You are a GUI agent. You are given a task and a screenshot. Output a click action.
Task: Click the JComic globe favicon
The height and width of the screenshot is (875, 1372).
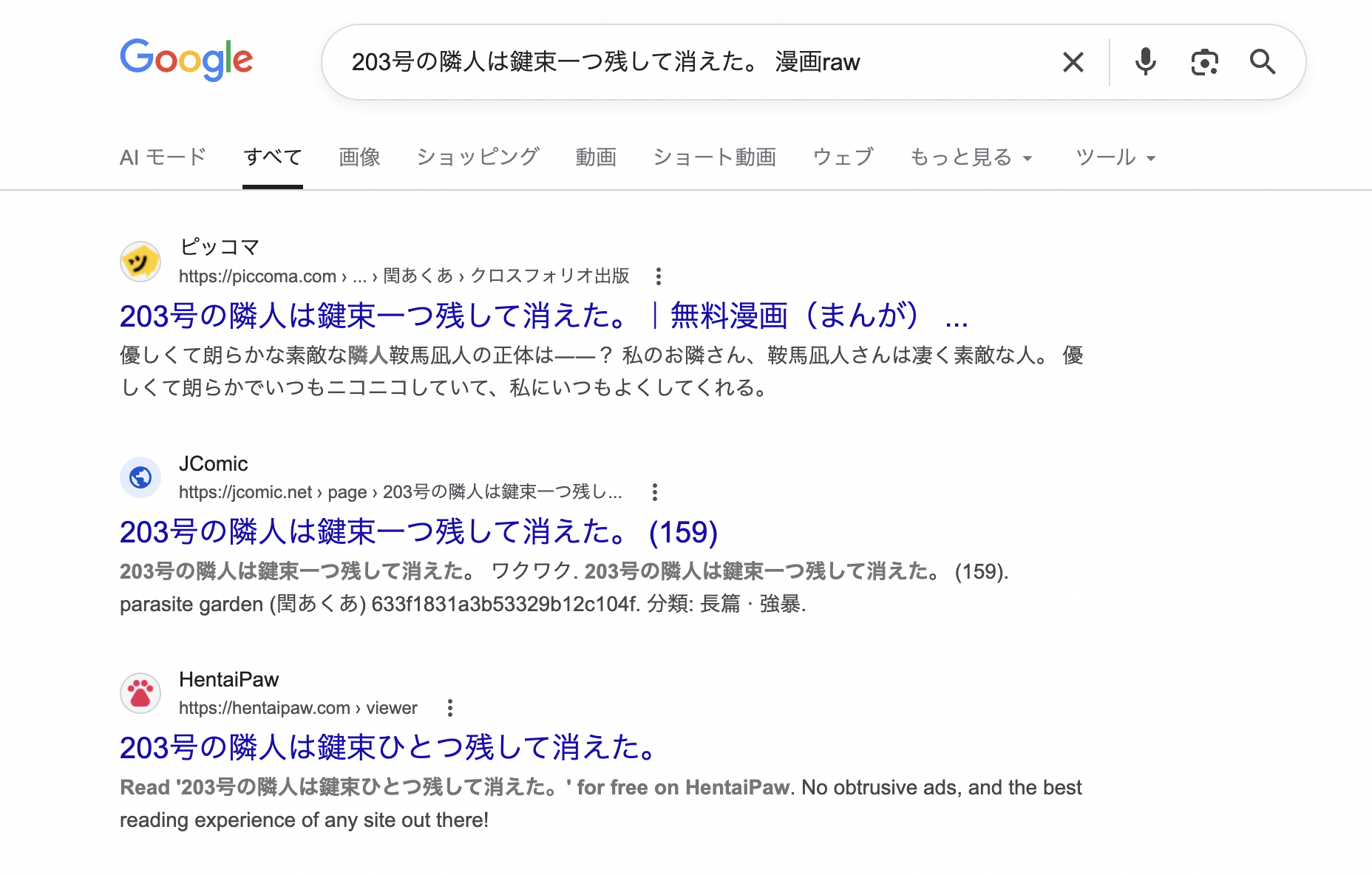pos(140,477)
